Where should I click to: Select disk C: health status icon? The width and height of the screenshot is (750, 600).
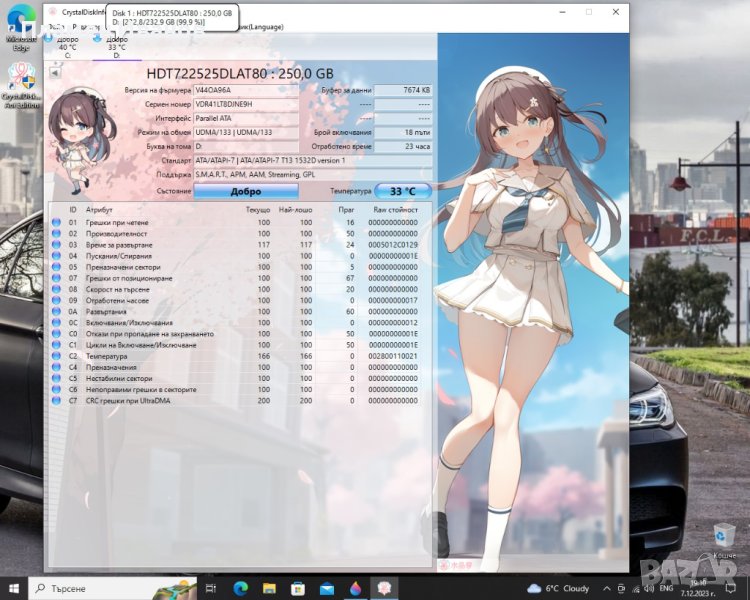point(50,39)
